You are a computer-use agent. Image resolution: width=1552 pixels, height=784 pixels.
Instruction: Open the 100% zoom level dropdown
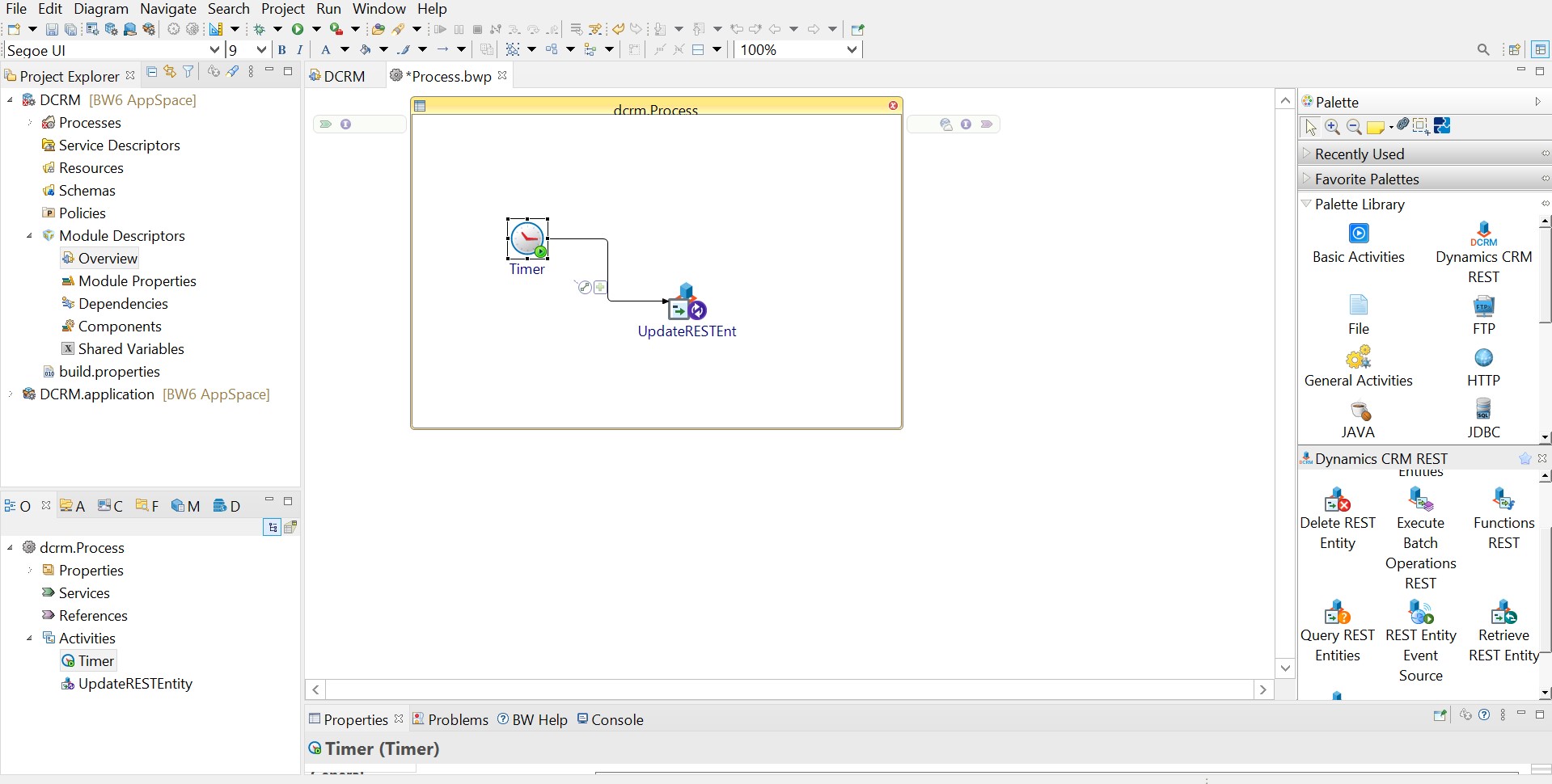(x=852, y=50)
